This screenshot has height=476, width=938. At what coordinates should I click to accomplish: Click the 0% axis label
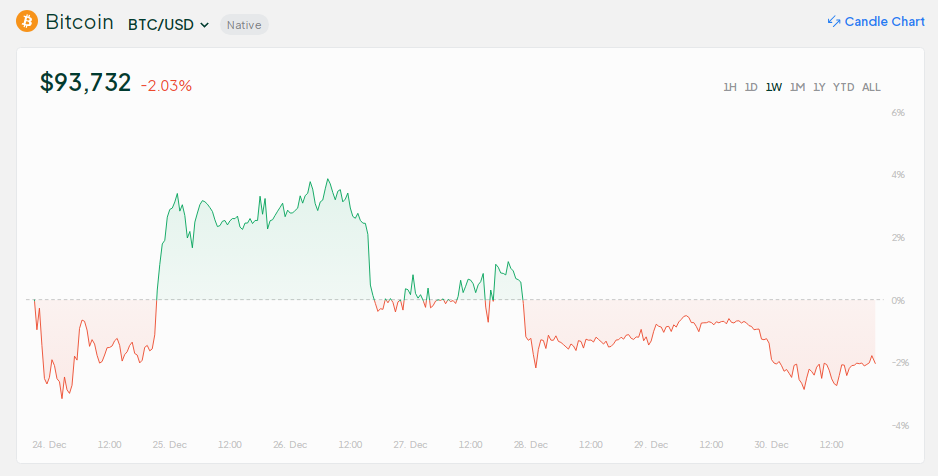tap(898, 300)
